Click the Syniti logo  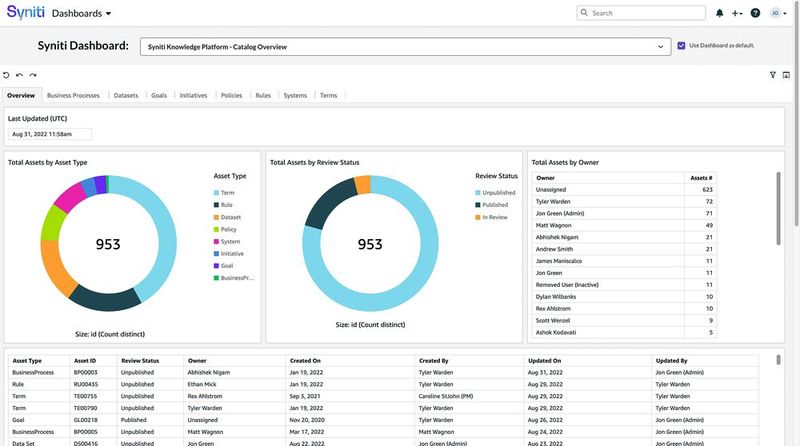pos(23,14)
